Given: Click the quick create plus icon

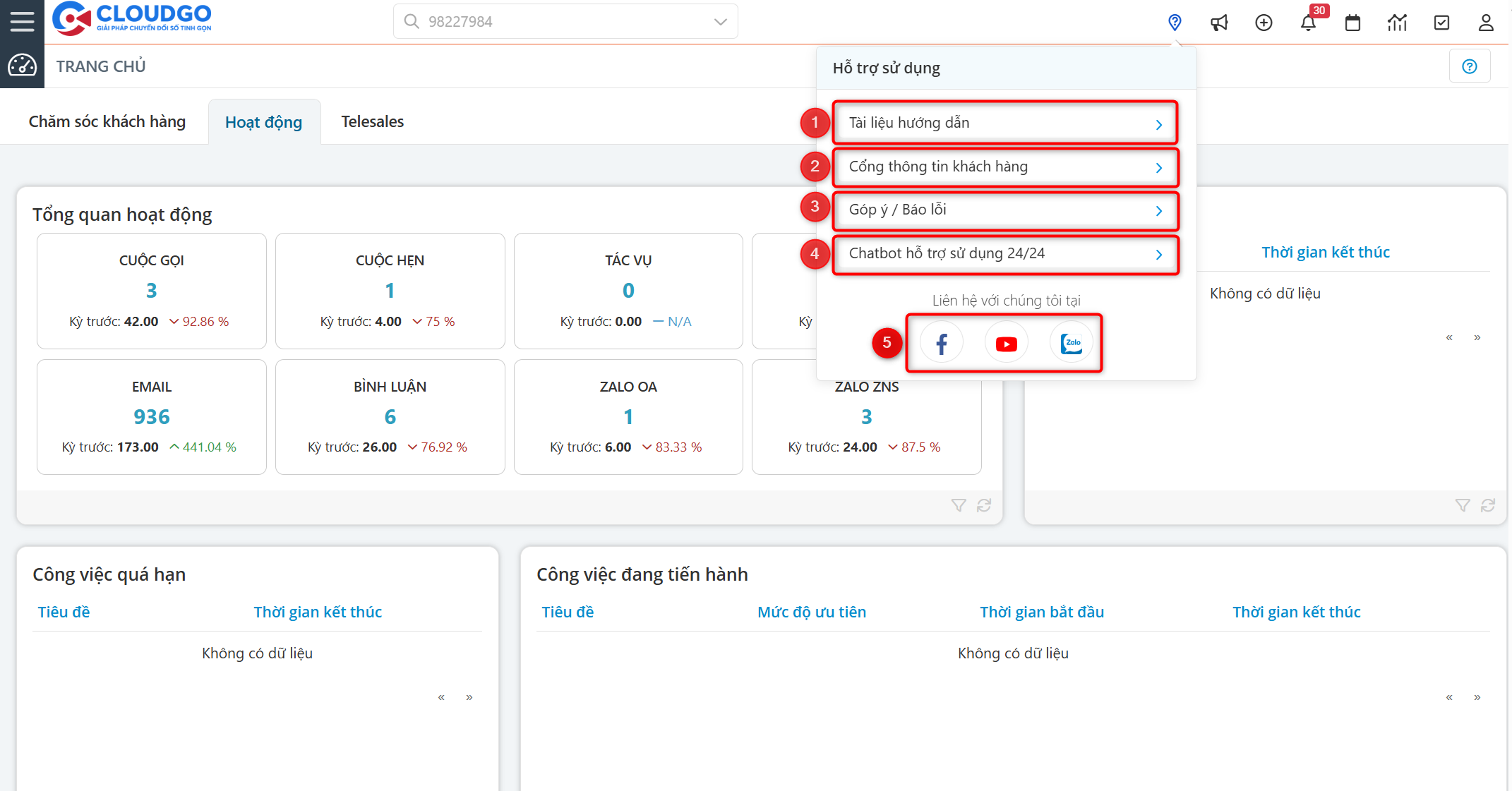Looking at the screenshot, I should point(1264,23).
